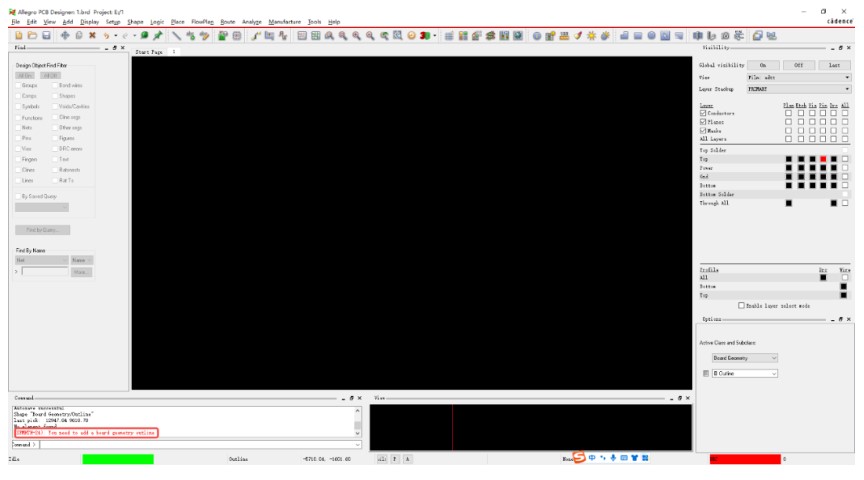Click the subclass color box beside Outline
864x480 pixels.
(706, 373)
